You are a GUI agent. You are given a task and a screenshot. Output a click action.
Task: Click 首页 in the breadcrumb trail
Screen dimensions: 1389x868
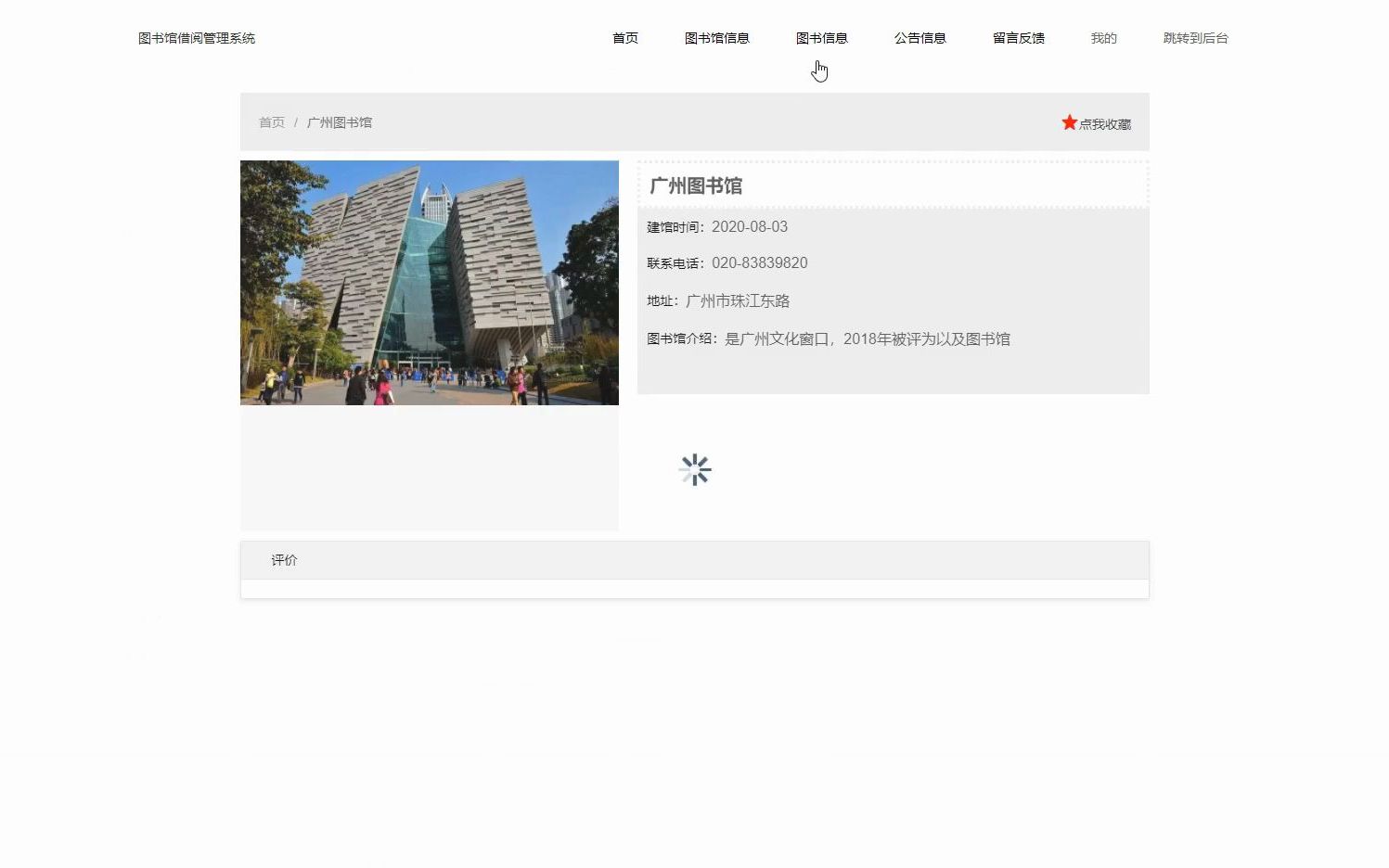pos(270,121)
